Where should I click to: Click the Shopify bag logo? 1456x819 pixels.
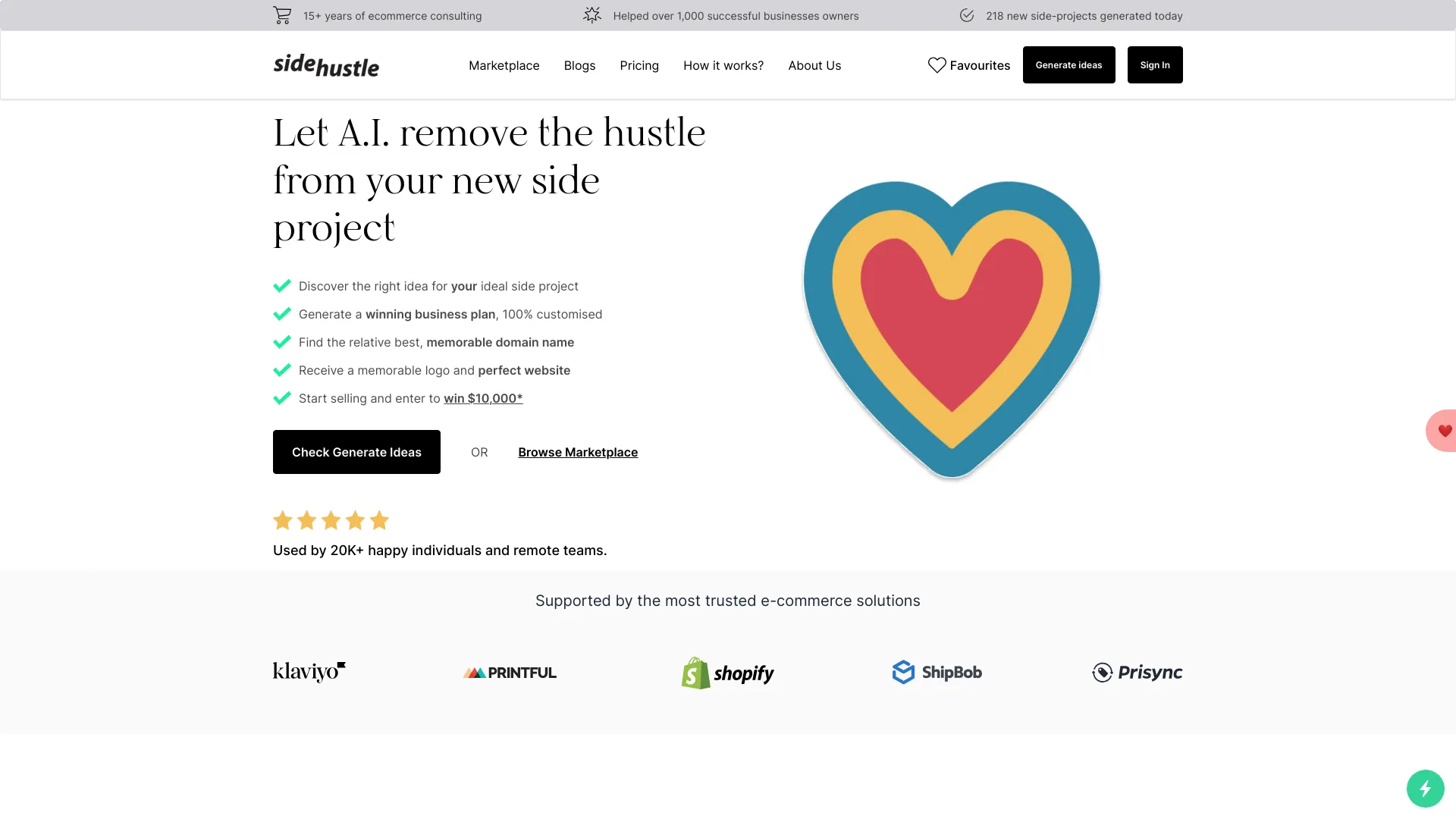click(x=695, y=673)
